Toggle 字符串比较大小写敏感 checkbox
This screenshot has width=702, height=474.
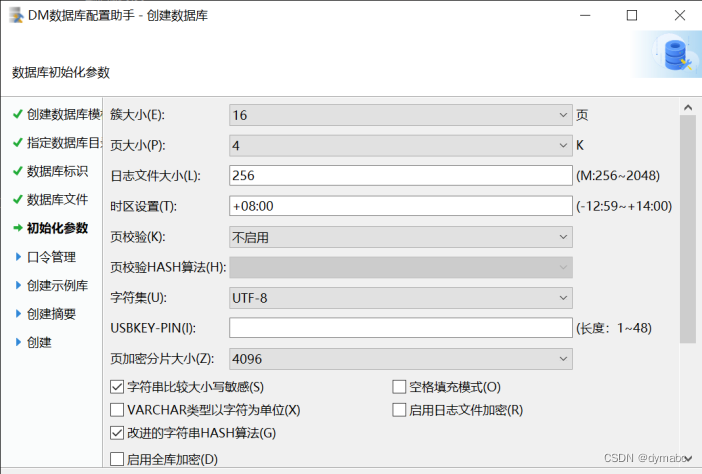pyautogui.click(x=117, y=387)
